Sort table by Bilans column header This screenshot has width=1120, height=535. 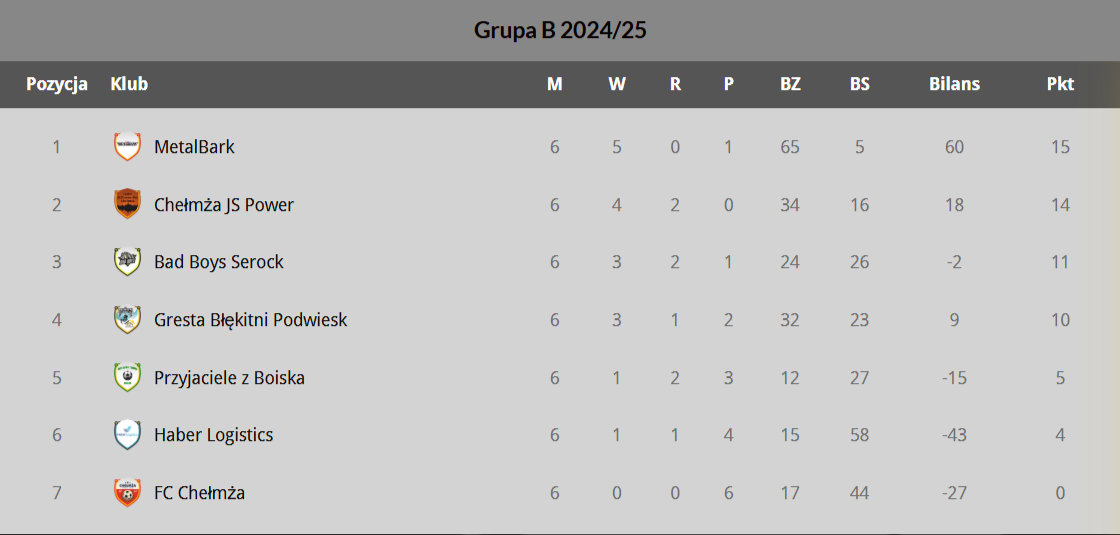(x=954, y=84)
